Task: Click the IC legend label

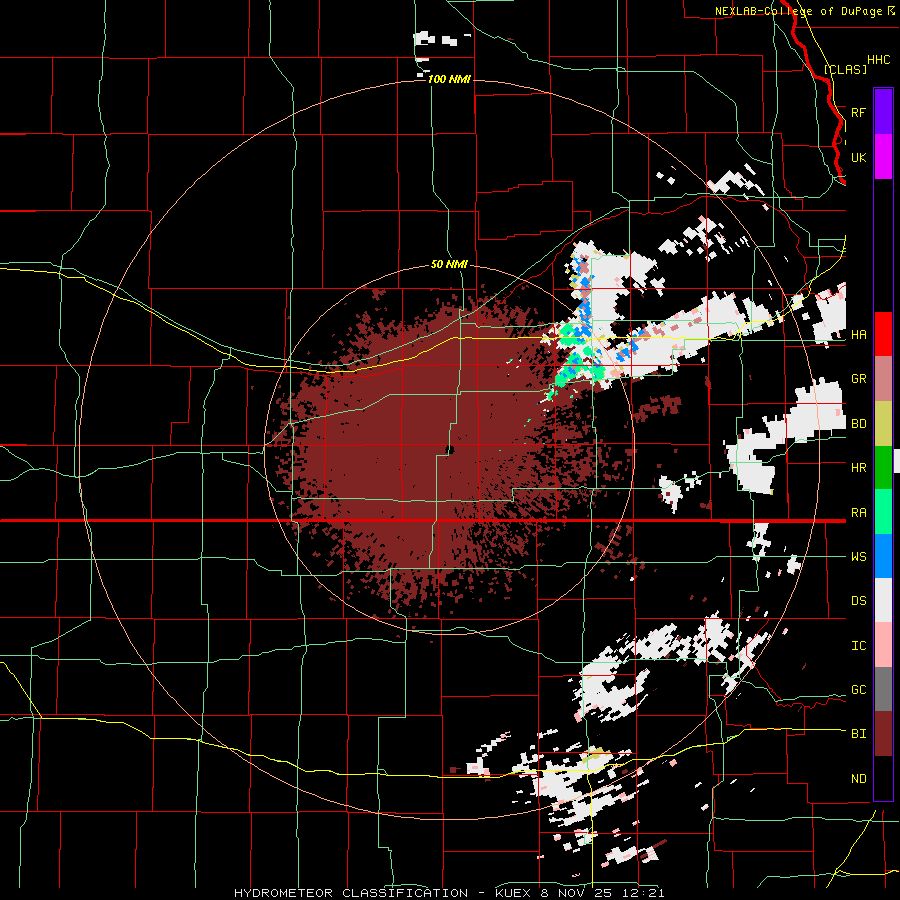Action: click(x=858, y=645)
